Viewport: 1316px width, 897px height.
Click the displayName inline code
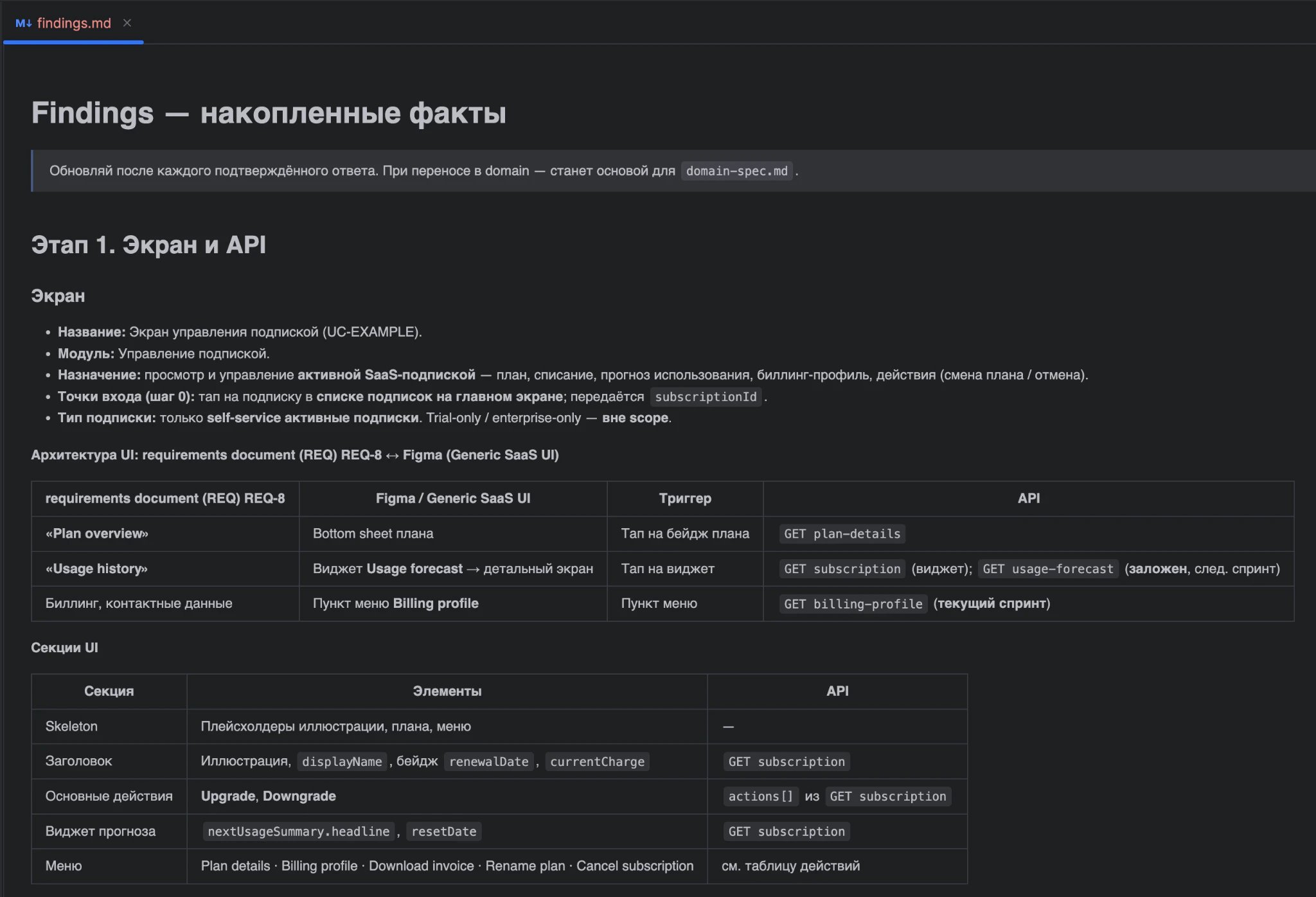342,761
